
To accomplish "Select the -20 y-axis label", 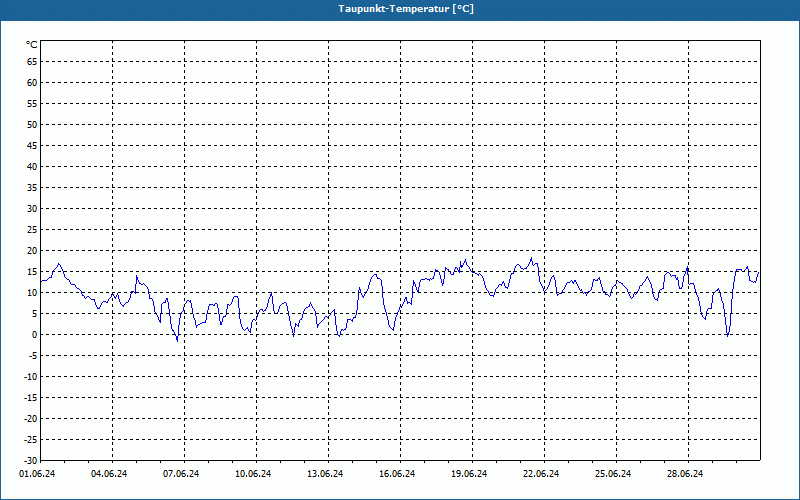I will (31, 418).
